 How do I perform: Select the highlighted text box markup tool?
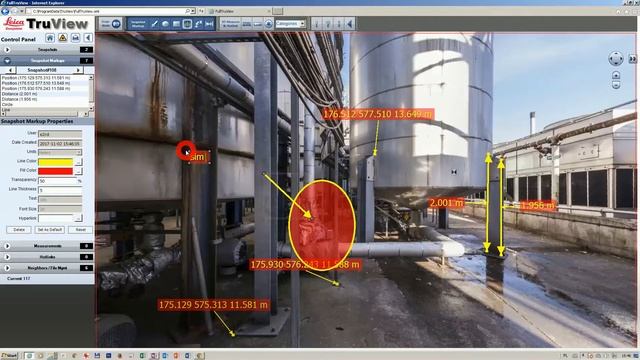187,24
